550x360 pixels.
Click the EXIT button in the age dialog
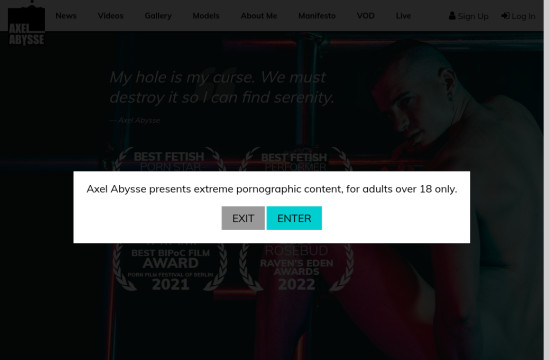point(243,218)
